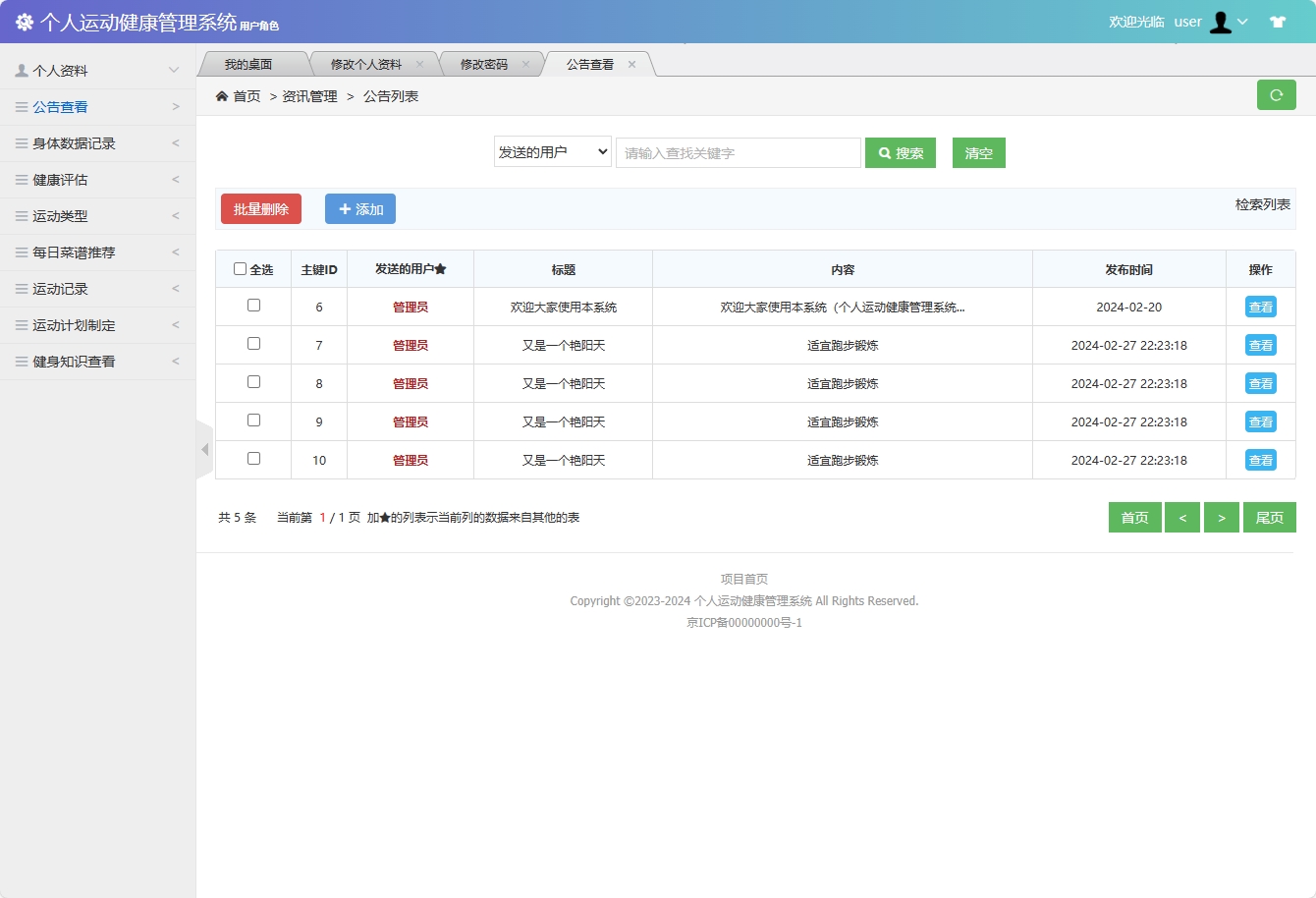Click the green refresh icon above the list

1277,94
